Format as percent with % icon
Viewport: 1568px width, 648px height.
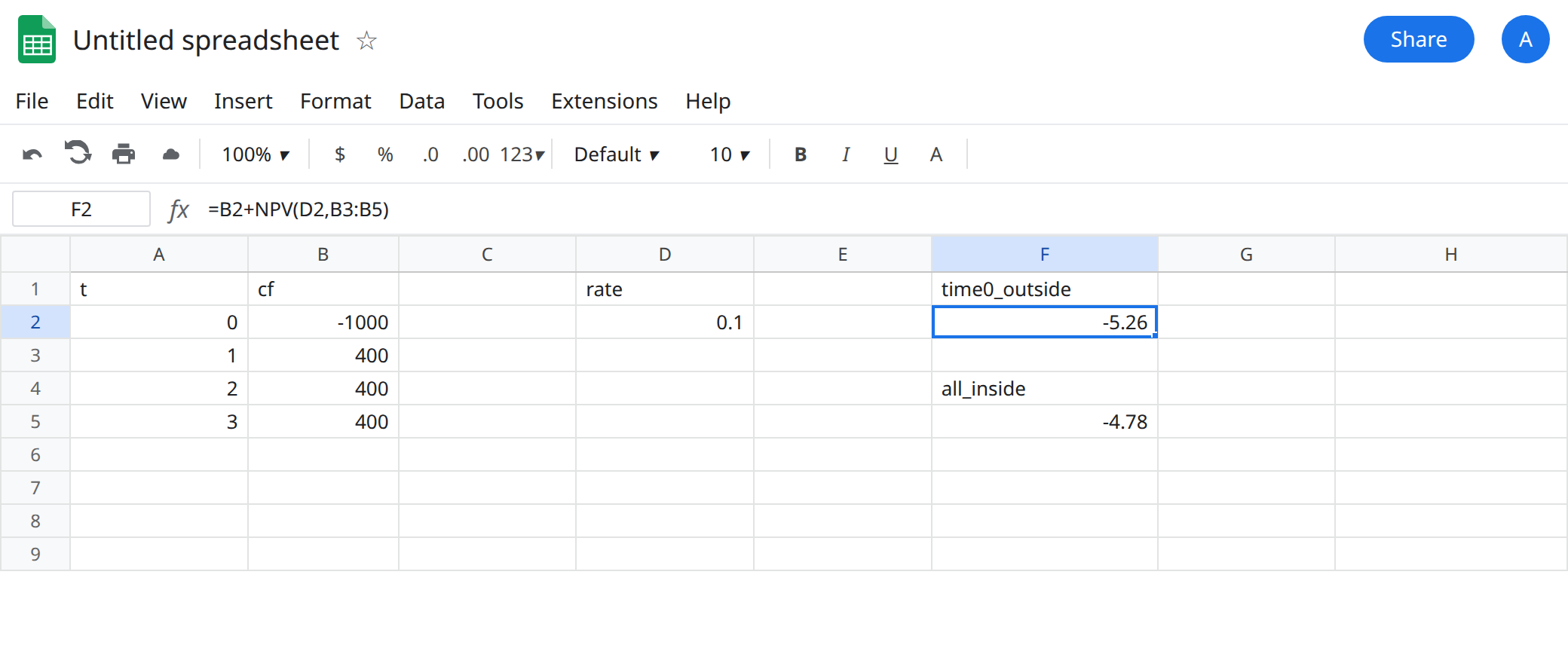click(385, 154)
